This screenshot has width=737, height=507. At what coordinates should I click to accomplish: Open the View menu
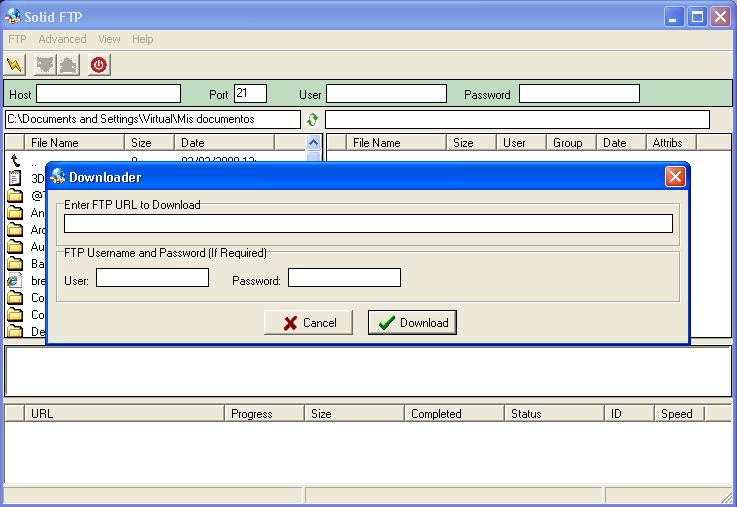[x=109, y=39]
